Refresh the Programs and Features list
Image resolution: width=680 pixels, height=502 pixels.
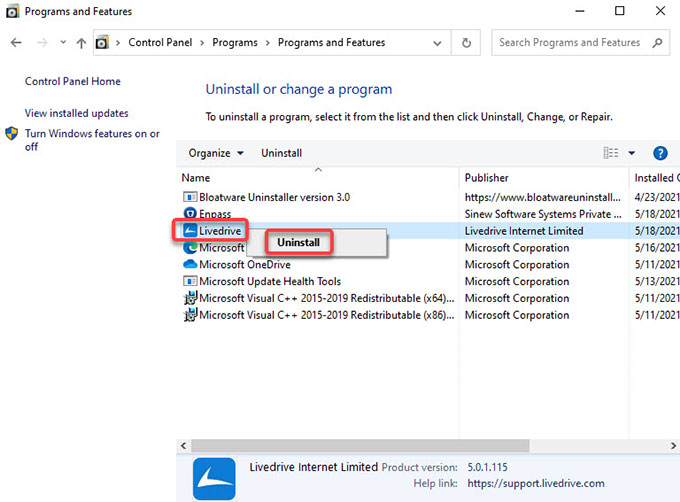pyautogui.click(x=466, y=42)
